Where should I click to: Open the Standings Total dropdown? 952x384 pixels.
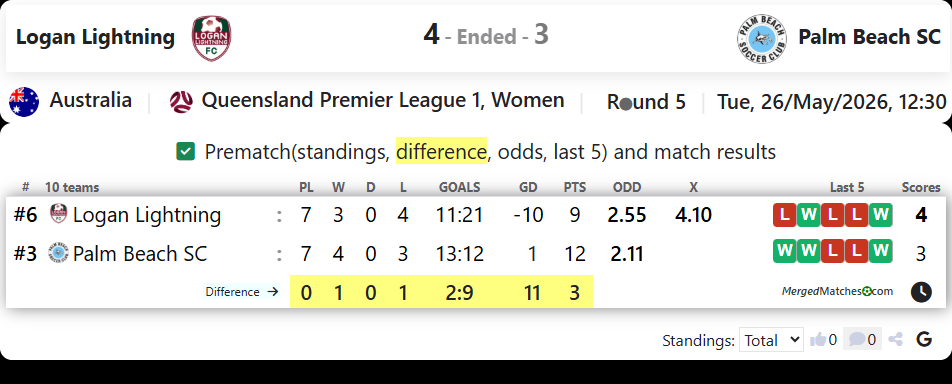coord(771,340)
